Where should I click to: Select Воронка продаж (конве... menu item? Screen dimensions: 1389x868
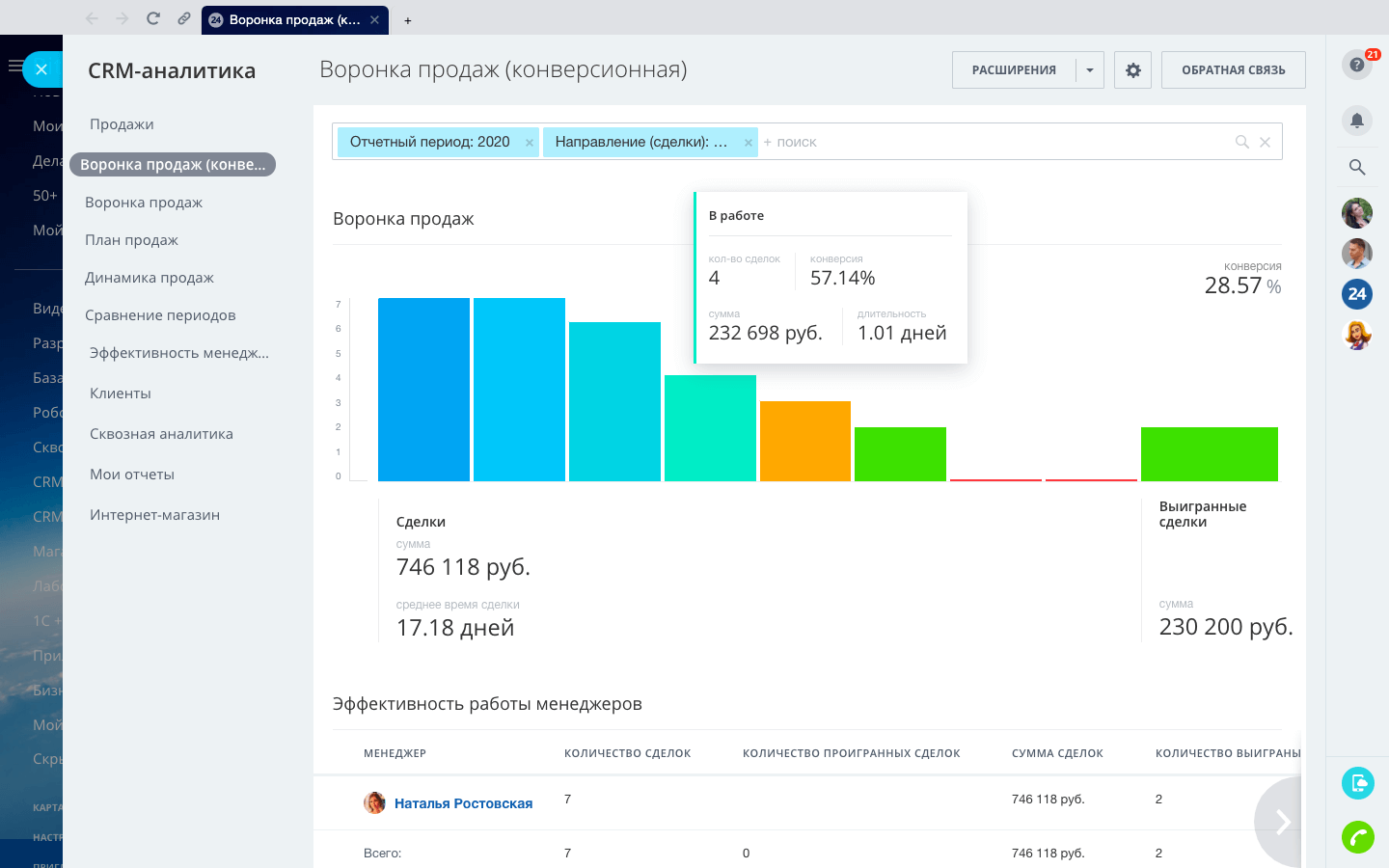pos(173,165)
